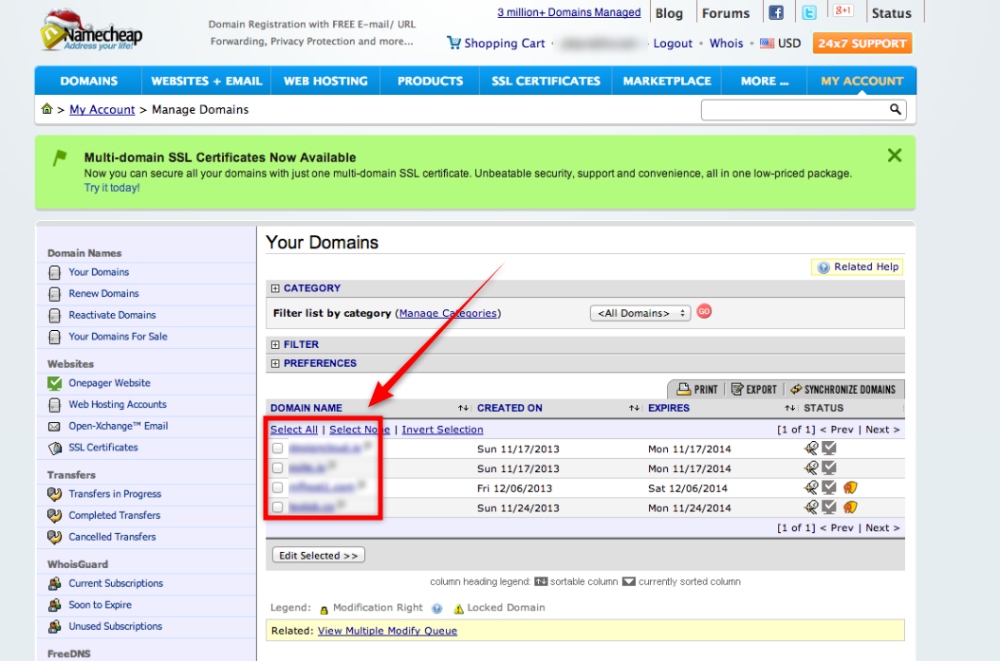The width and height of the screenshot is (1000, 661).
Task: Open the WEB HOSTING nav tab
Action: click(325, 81)
